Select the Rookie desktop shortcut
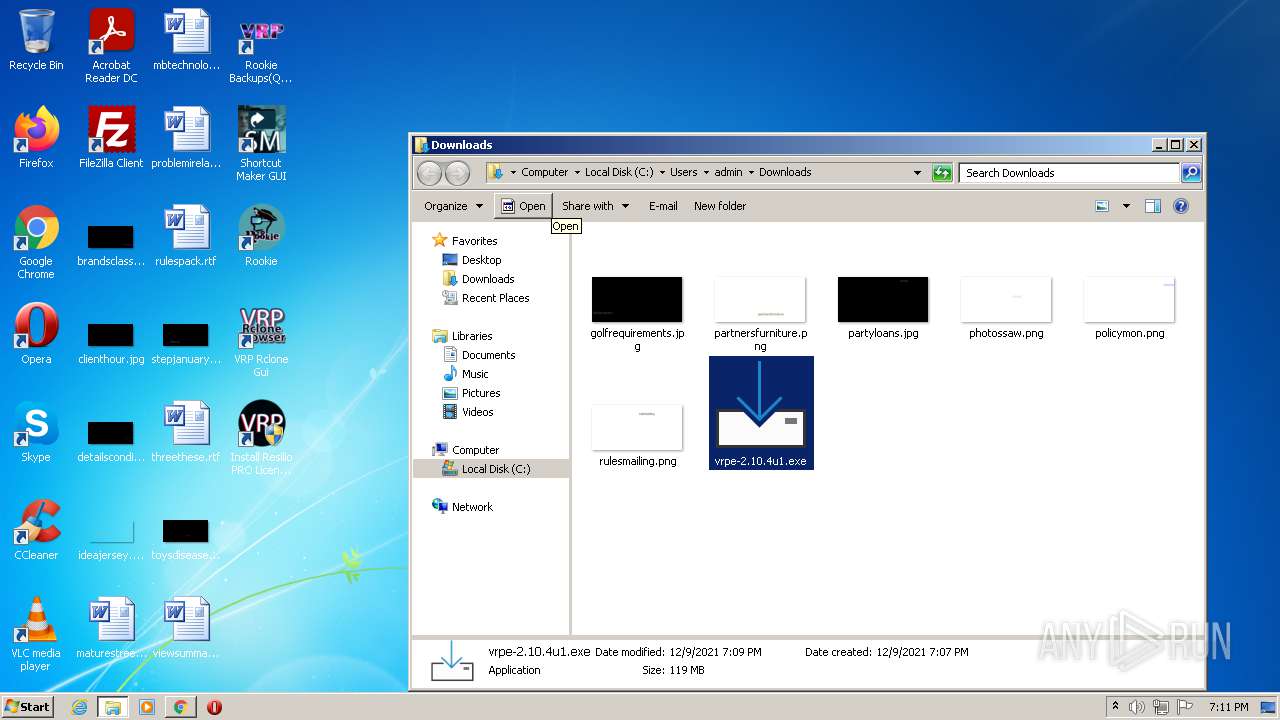This screenshot has width=1280, height=720. (261, 236)
